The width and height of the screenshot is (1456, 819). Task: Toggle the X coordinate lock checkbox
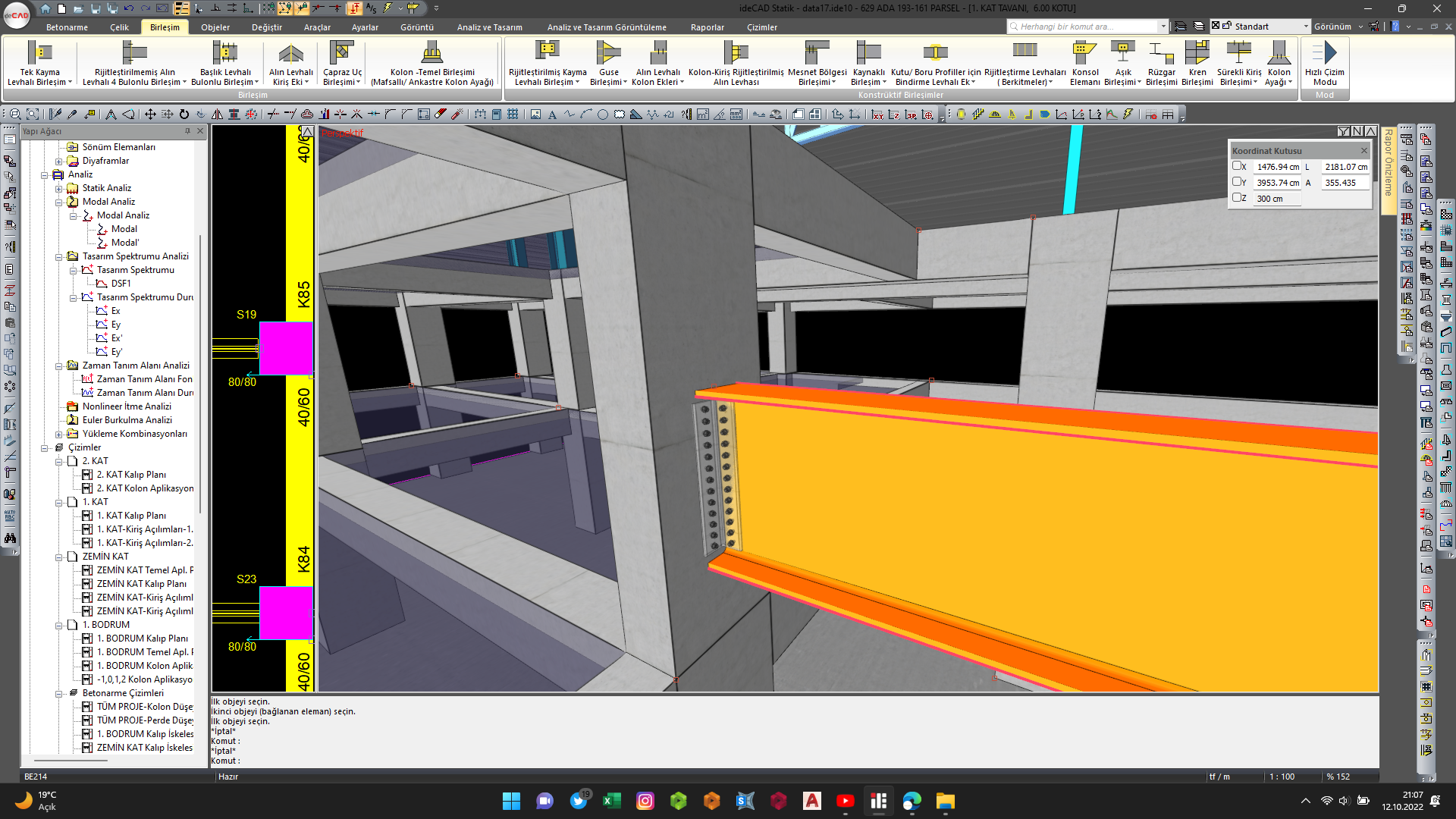1237,165
